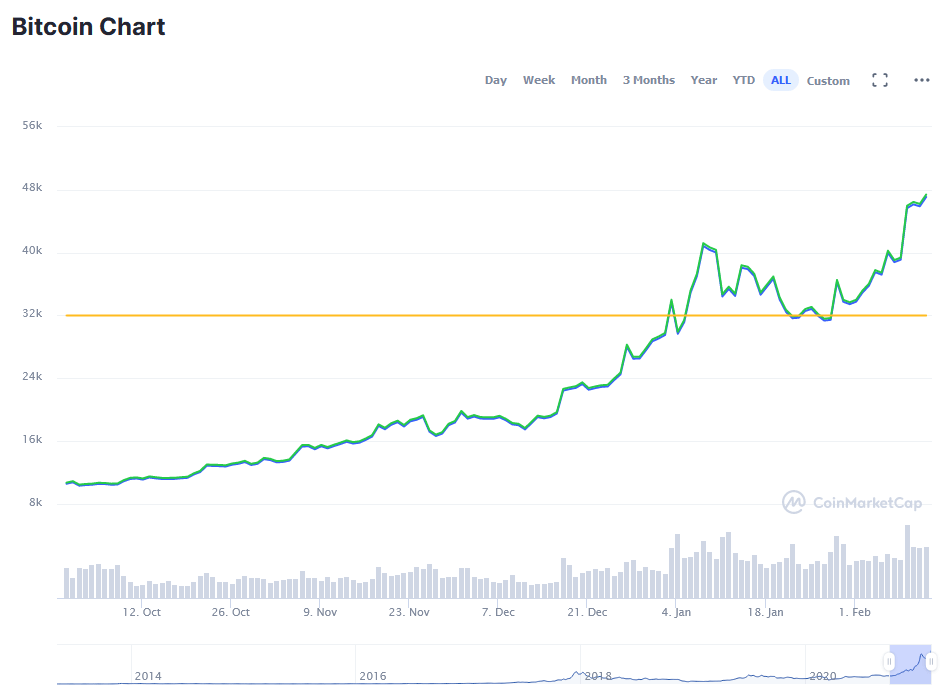This screenshot has height=696, width=948.
Task: Select the Year time range
Action: pyautogui.click(x=704, y=81)
